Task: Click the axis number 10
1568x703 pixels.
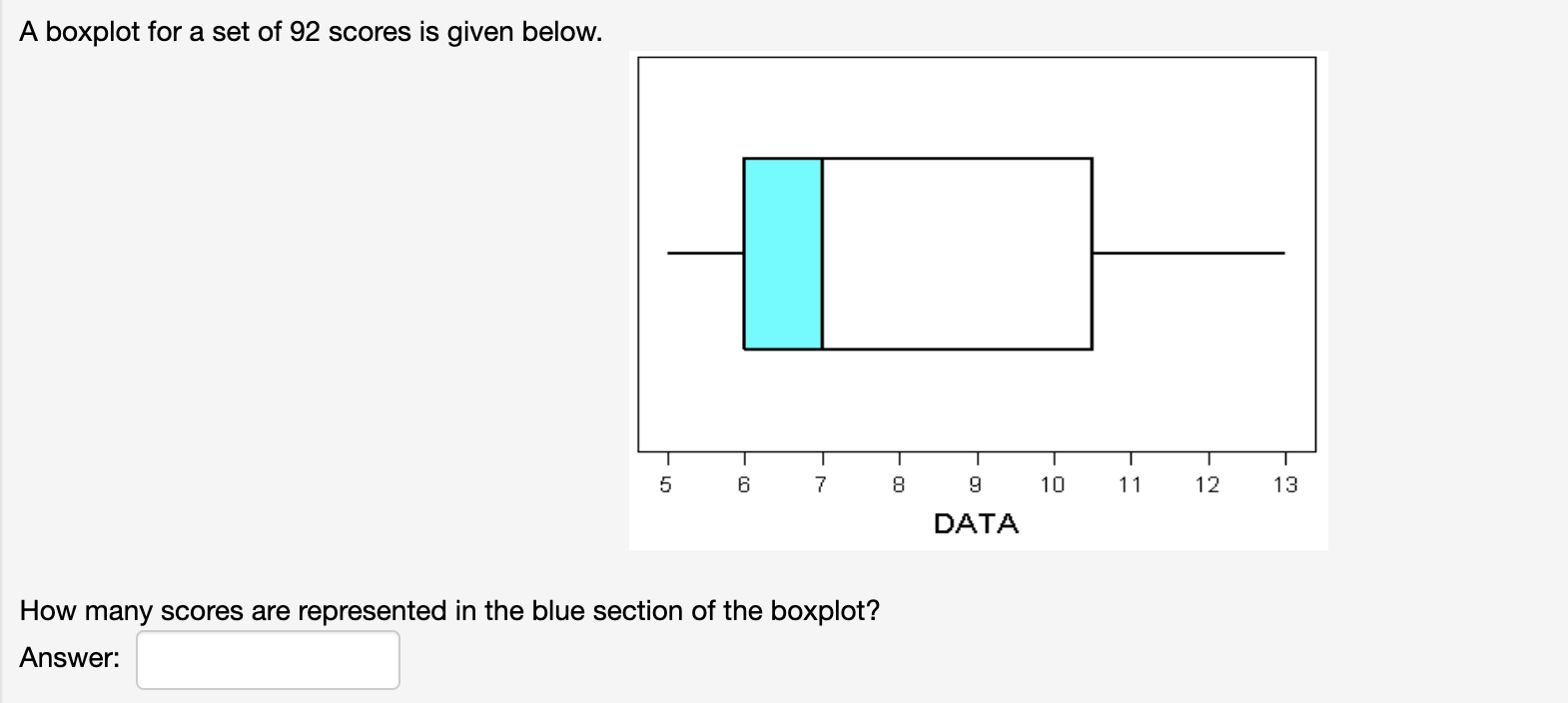Action: tap(1052, 486)
